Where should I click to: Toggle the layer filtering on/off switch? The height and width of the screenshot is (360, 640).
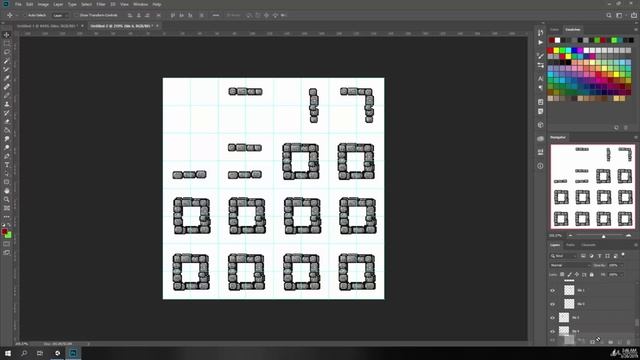point(623,255)
